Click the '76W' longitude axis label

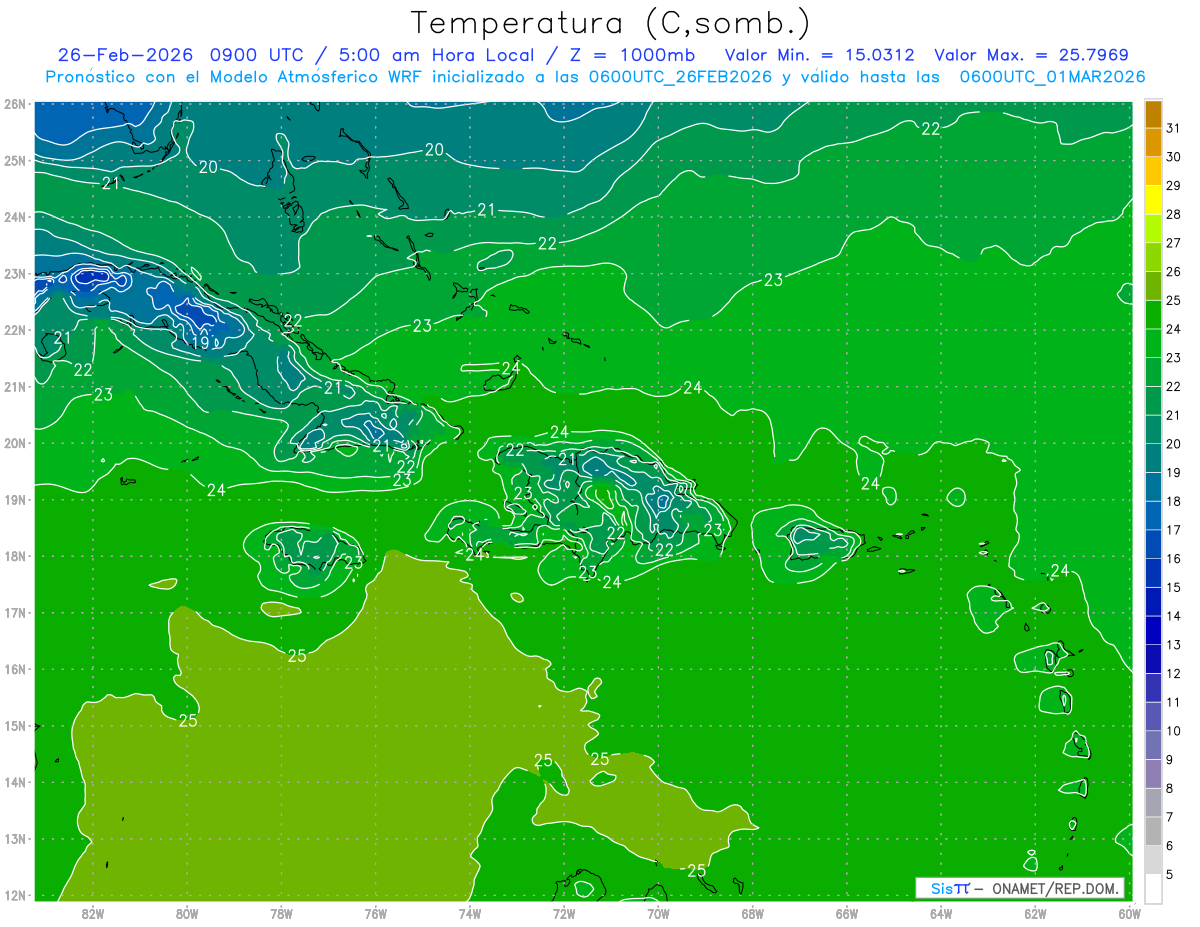[376, 912]
